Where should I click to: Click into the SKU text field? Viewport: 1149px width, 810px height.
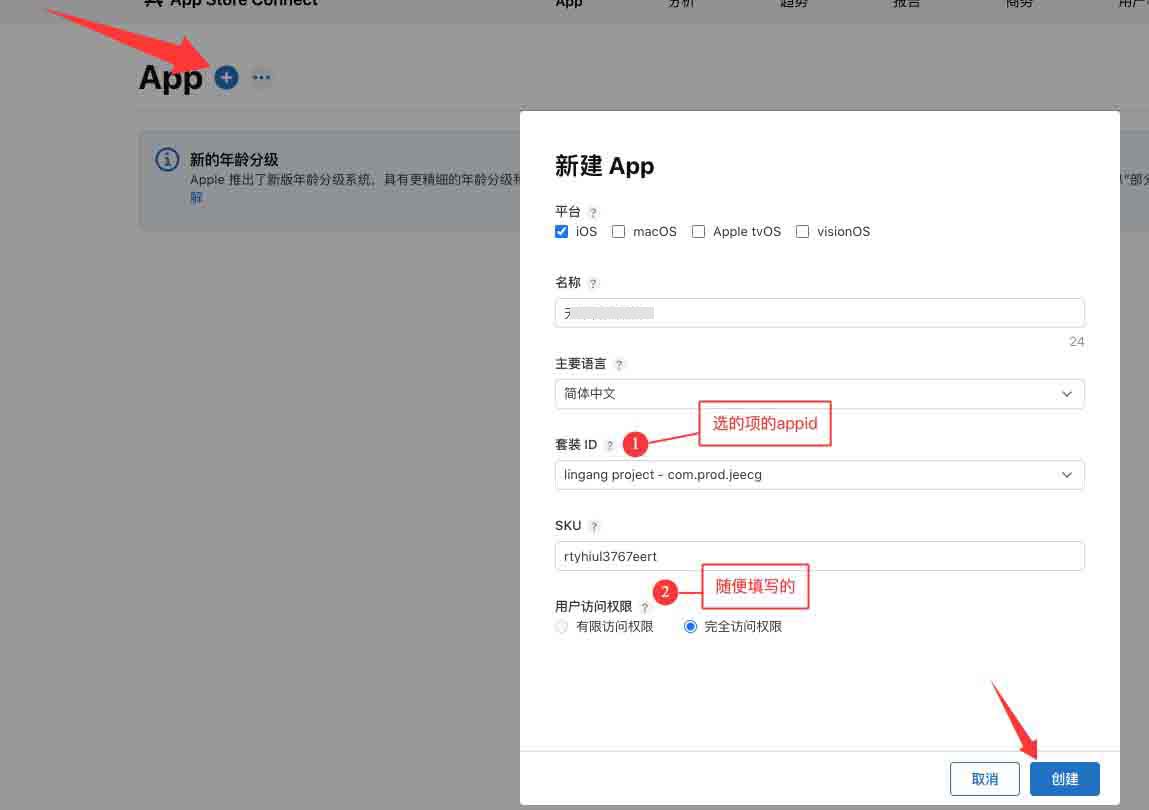point(819,556)
